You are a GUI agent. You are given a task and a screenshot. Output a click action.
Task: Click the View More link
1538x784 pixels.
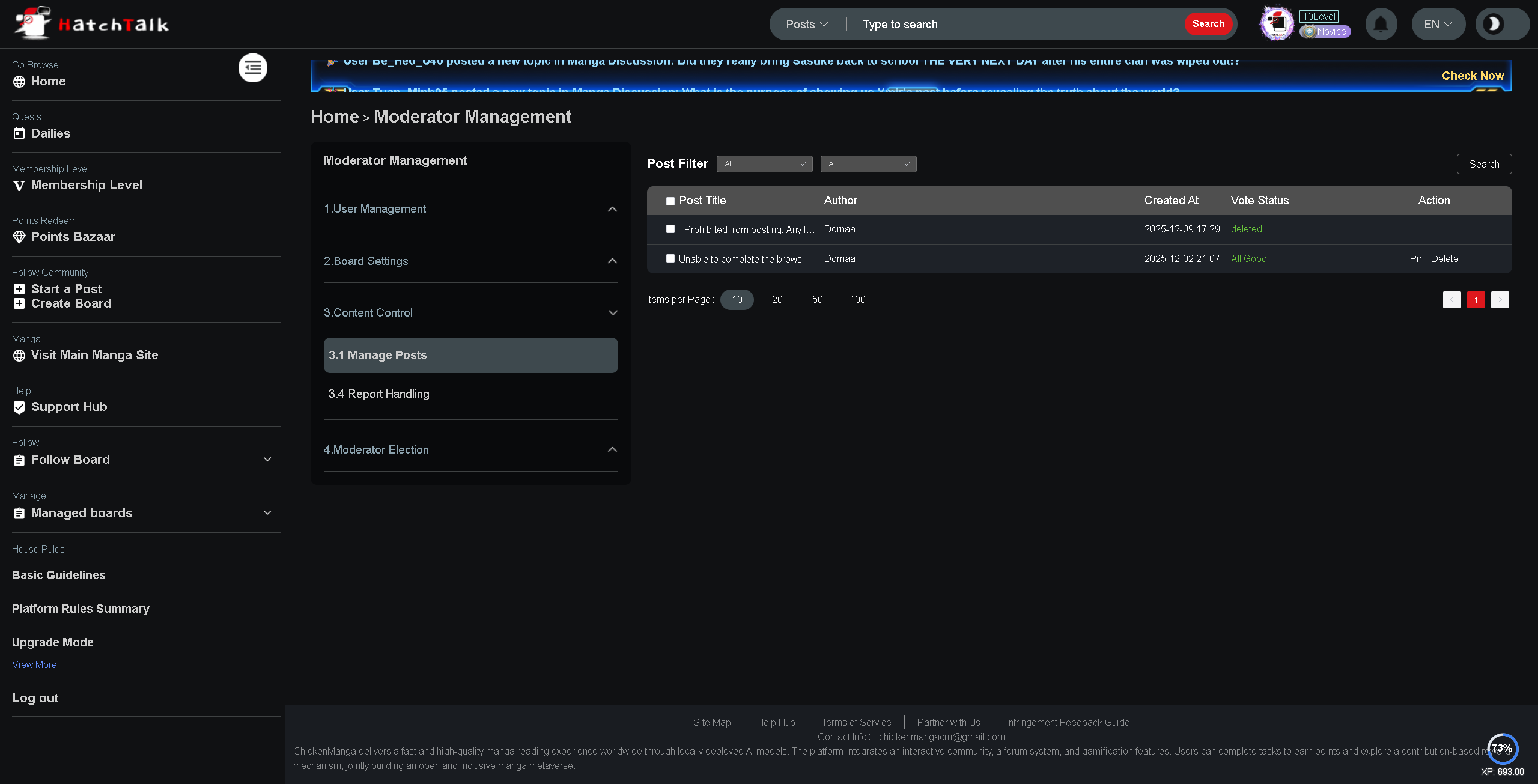pyautogui.click(x=34, y=664)
